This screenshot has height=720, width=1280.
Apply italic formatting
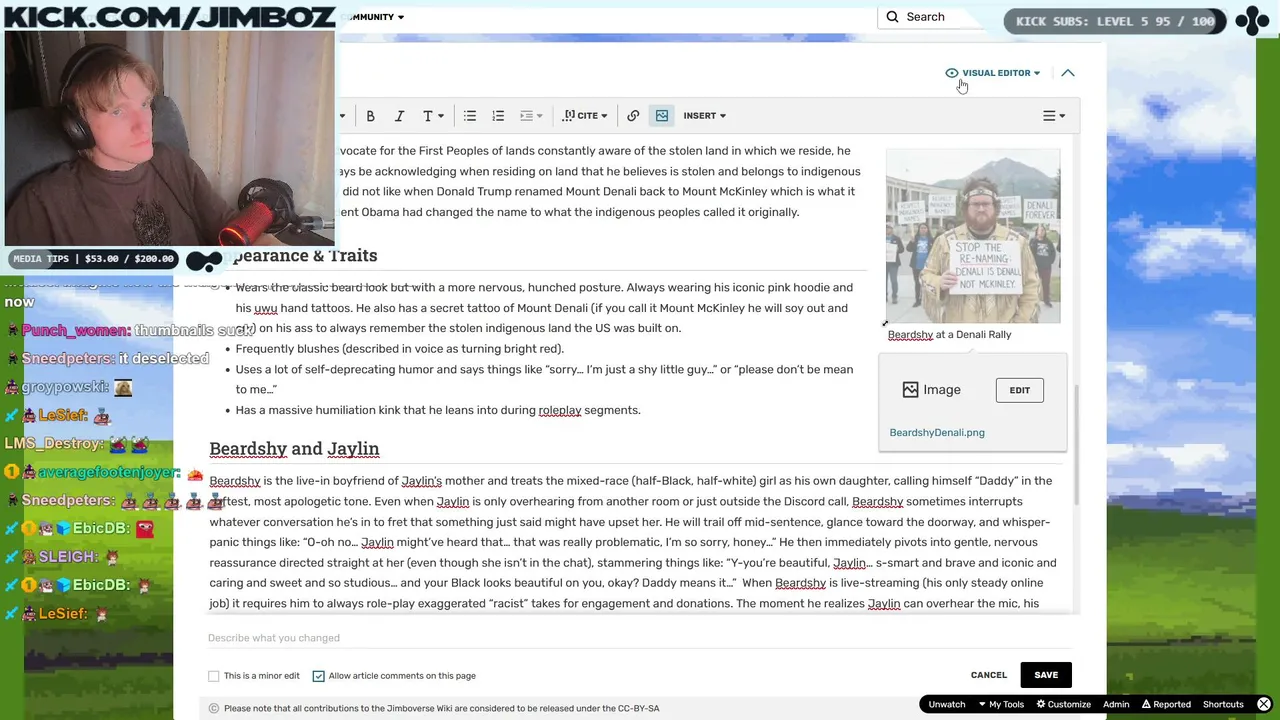pyautogui.click(x=399, y=116)
